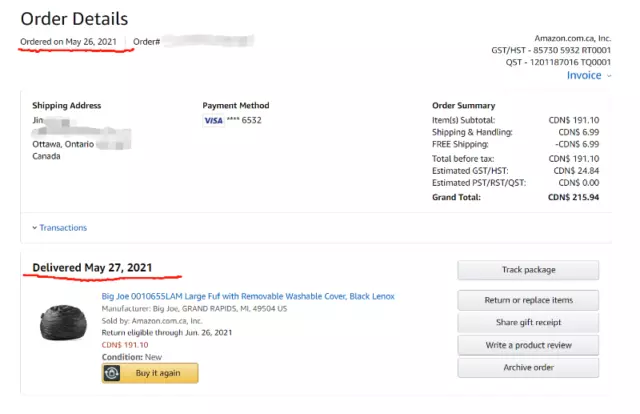Image resolution: width=640 pixels, height=414 pixels.
Task: Open the Invoice dropdown
Action: 588,75
